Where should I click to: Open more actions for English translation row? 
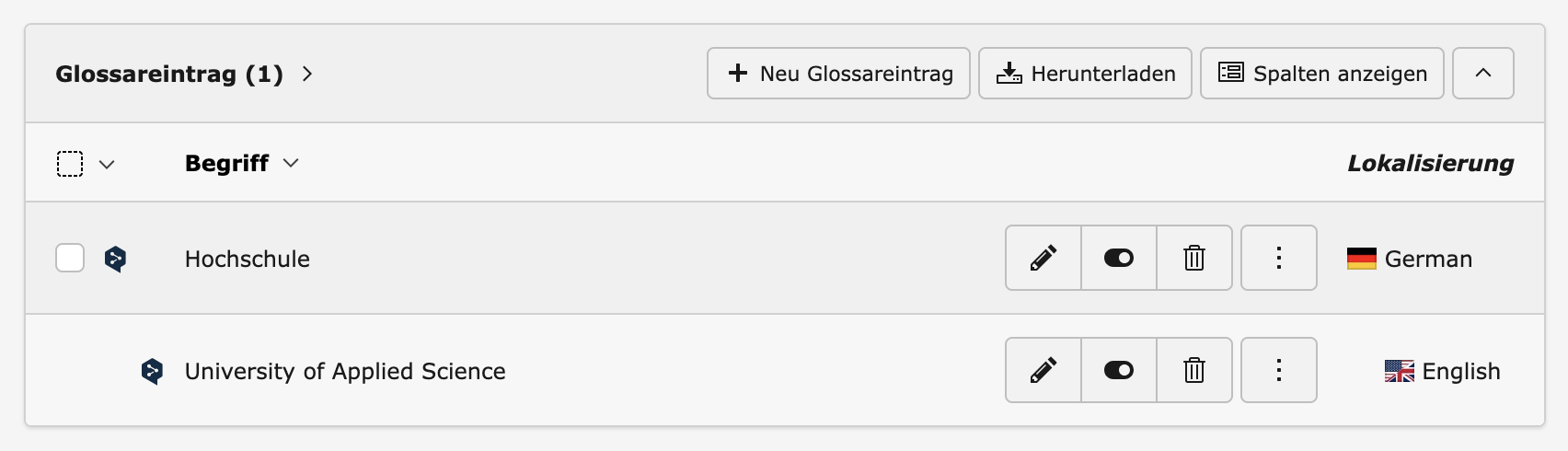1278,370
